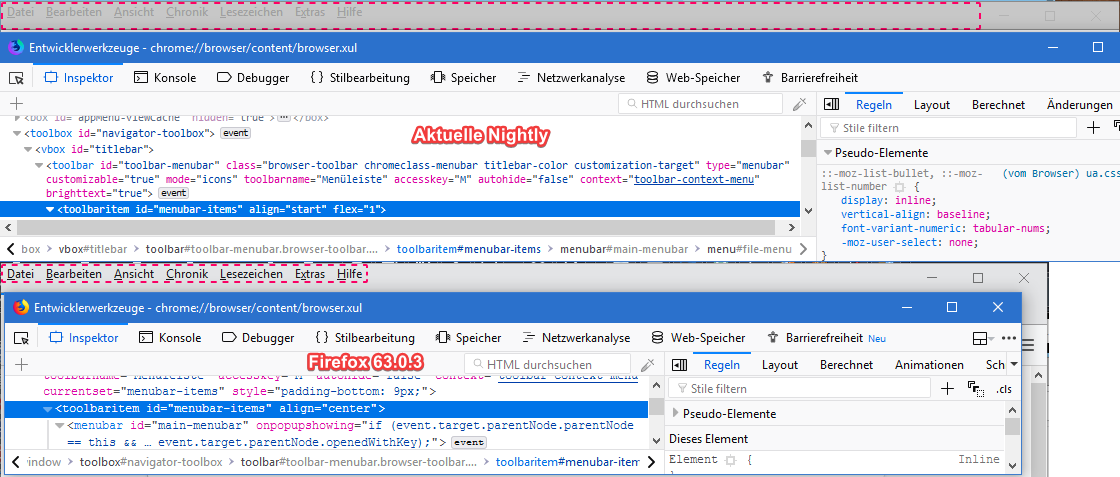Select menu#file-menu breadcrumb in Nightly
1120x477 pixels.
(x=750, y=249)
